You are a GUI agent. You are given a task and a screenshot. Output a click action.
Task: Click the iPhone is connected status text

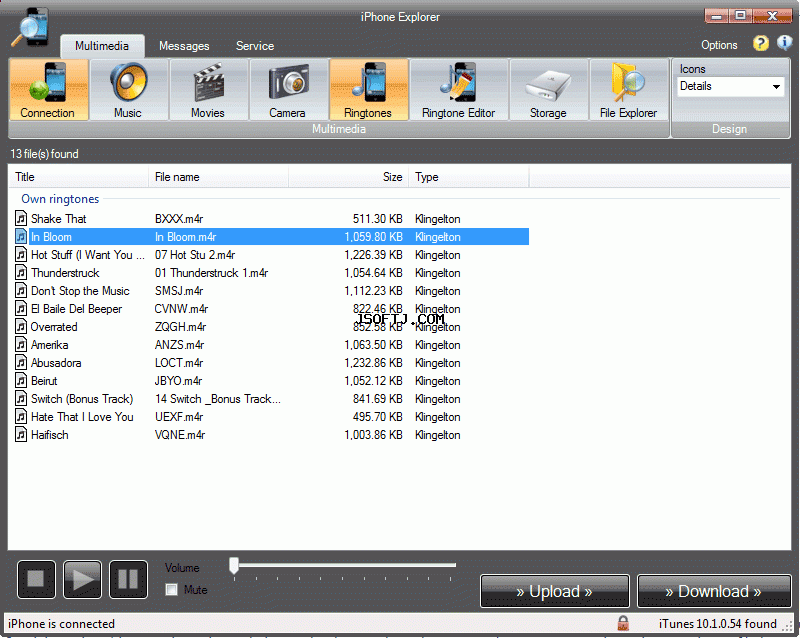point(61,624)
